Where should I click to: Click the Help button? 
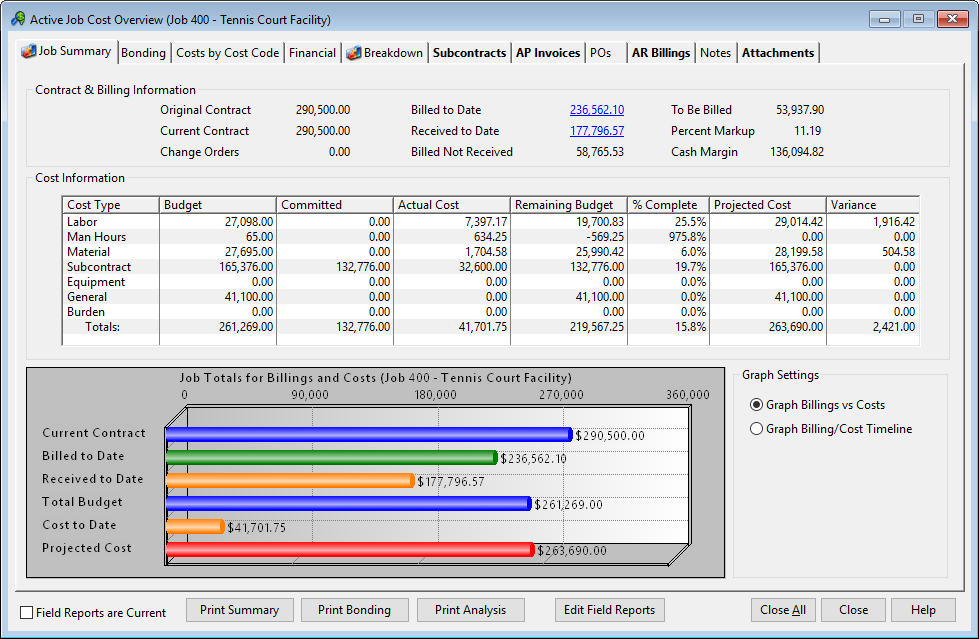[x=922, y=610]
